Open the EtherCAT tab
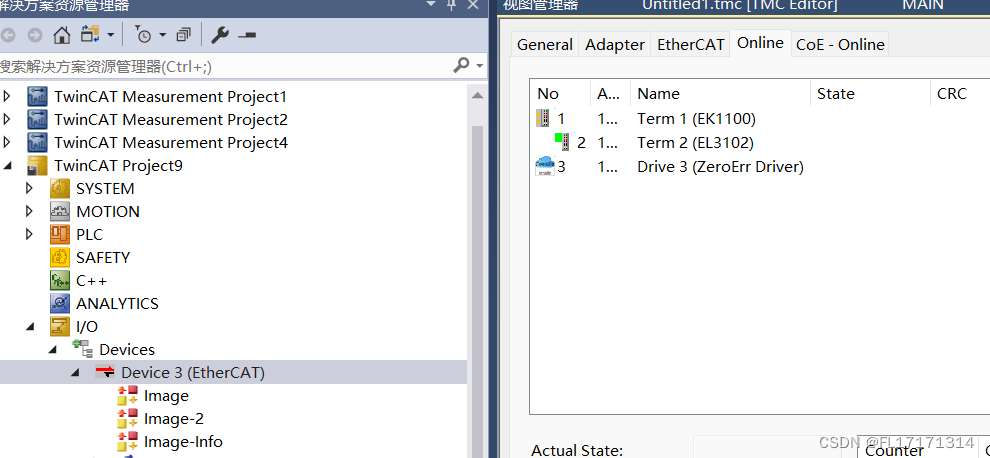Screen dimensions: 990x458 pyautogui.click(x=691, y=45)
